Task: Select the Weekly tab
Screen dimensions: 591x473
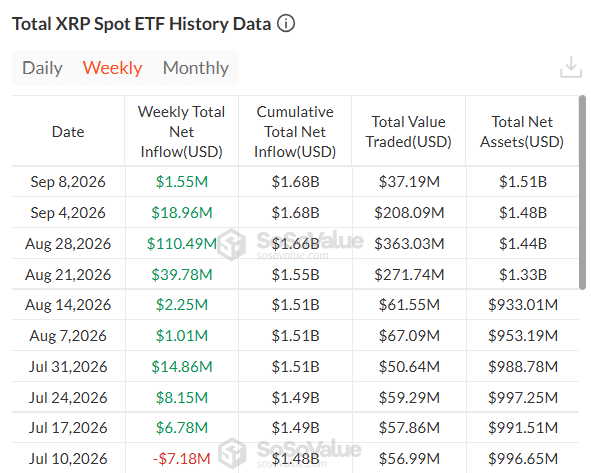Action: (112, 68)
